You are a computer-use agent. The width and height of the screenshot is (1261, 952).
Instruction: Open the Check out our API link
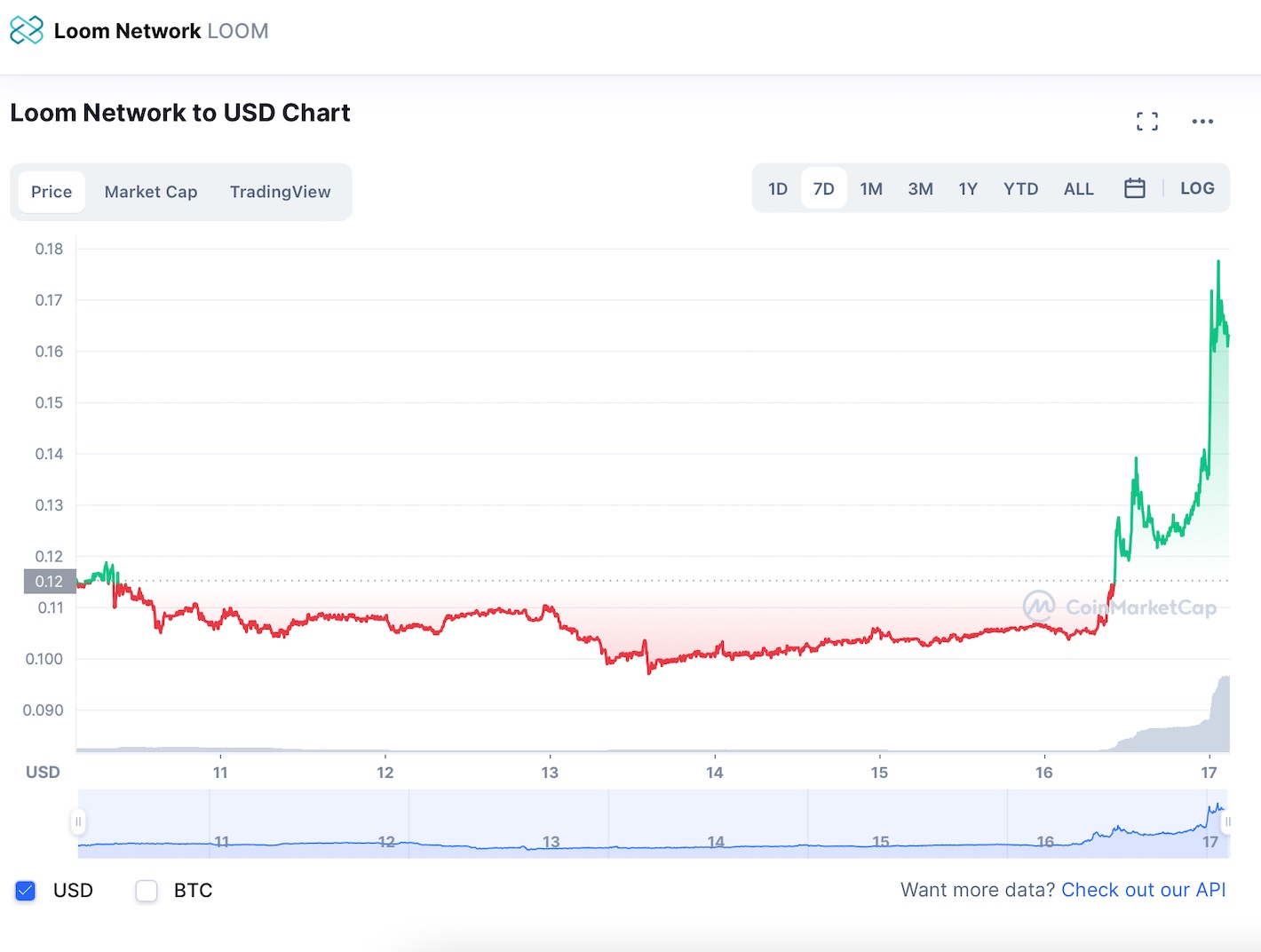(1144, 890)
